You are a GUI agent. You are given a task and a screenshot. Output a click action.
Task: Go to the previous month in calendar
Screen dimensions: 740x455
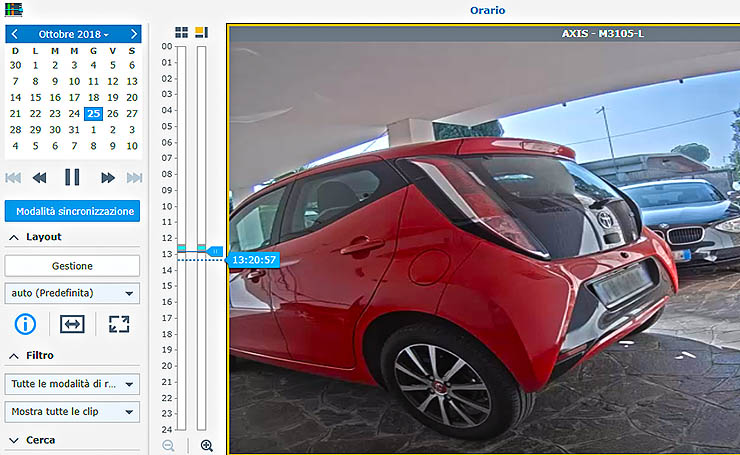click(14, 34)
